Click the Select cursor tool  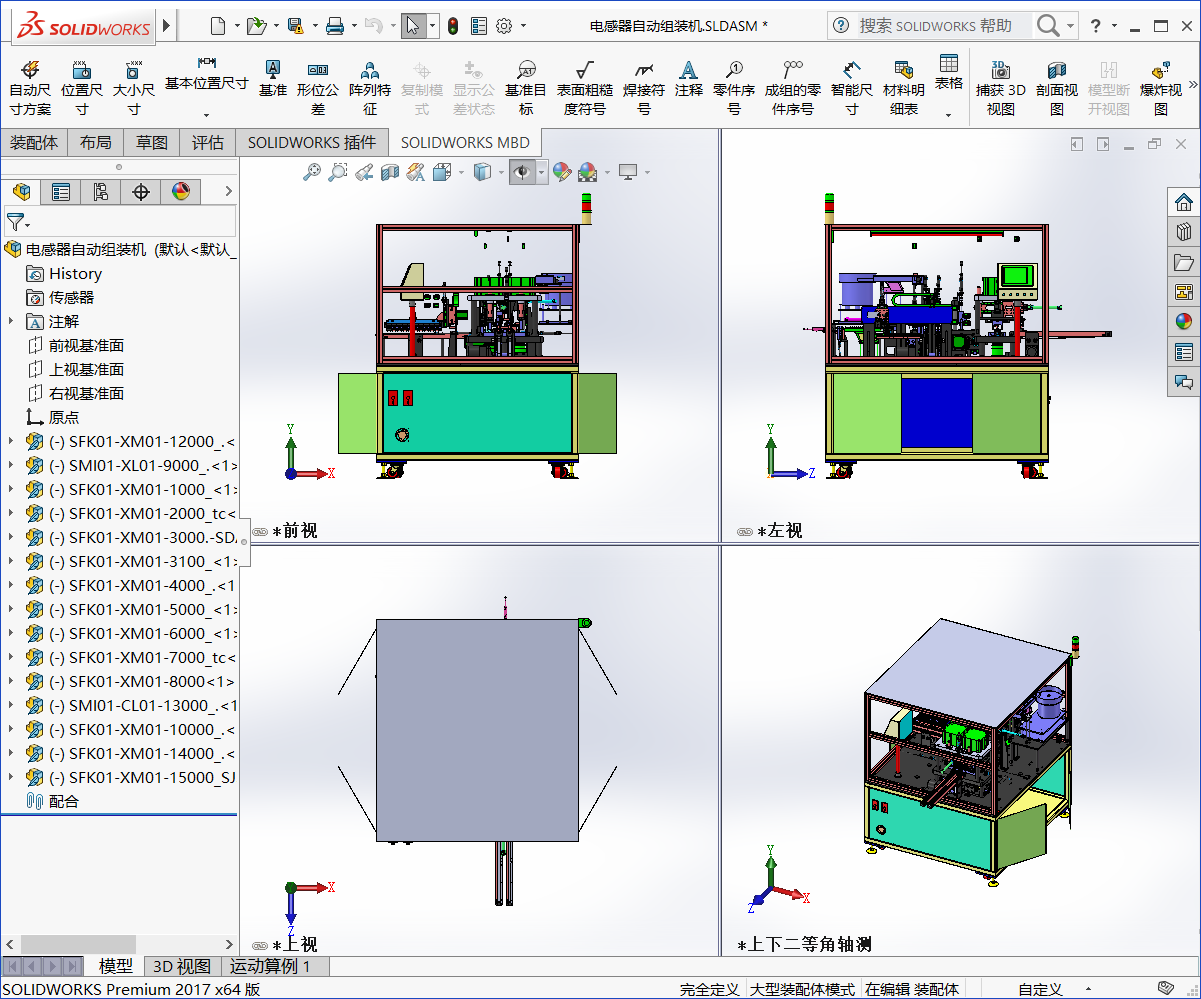click(x=414, y=25)
